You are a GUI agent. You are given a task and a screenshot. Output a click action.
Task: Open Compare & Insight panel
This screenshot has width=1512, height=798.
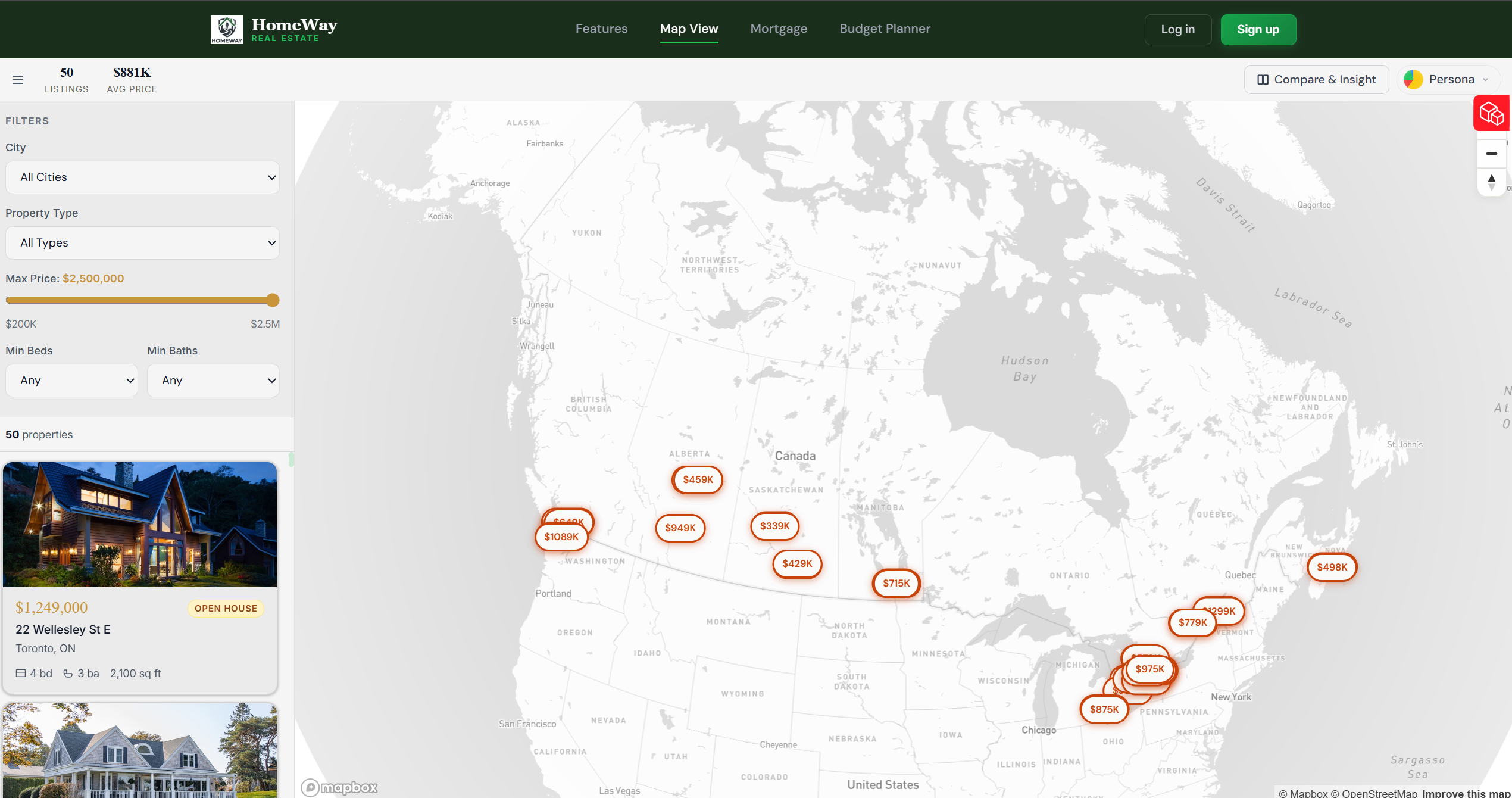1316,80
